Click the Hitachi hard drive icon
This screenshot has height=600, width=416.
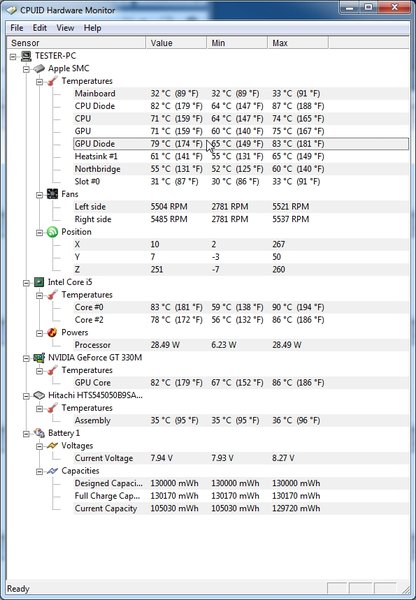tap(39, 395)
